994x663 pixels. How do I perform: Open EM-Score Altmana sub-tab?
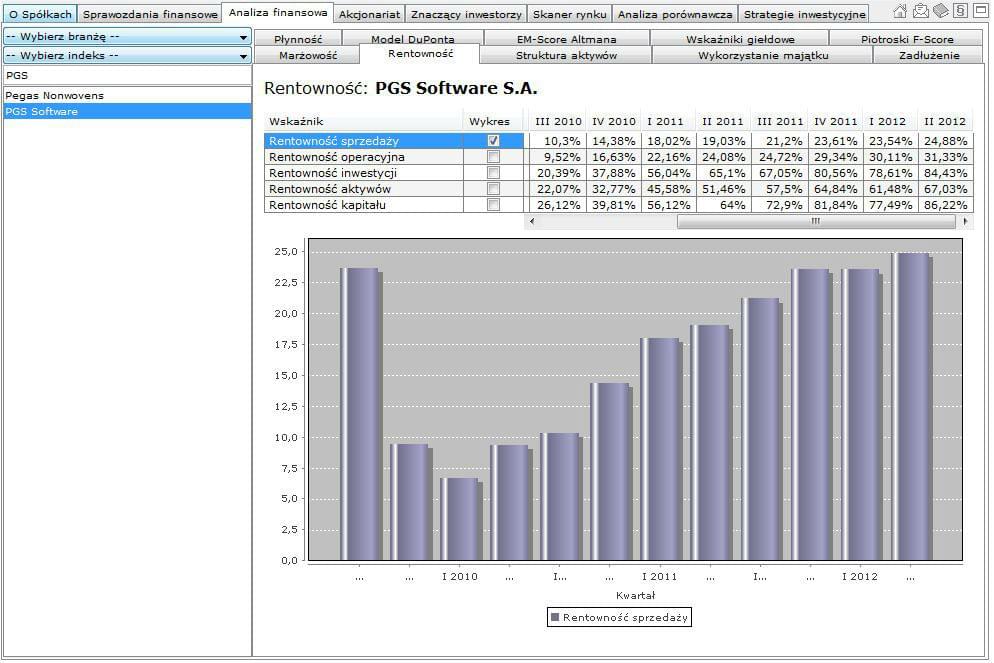566,39
